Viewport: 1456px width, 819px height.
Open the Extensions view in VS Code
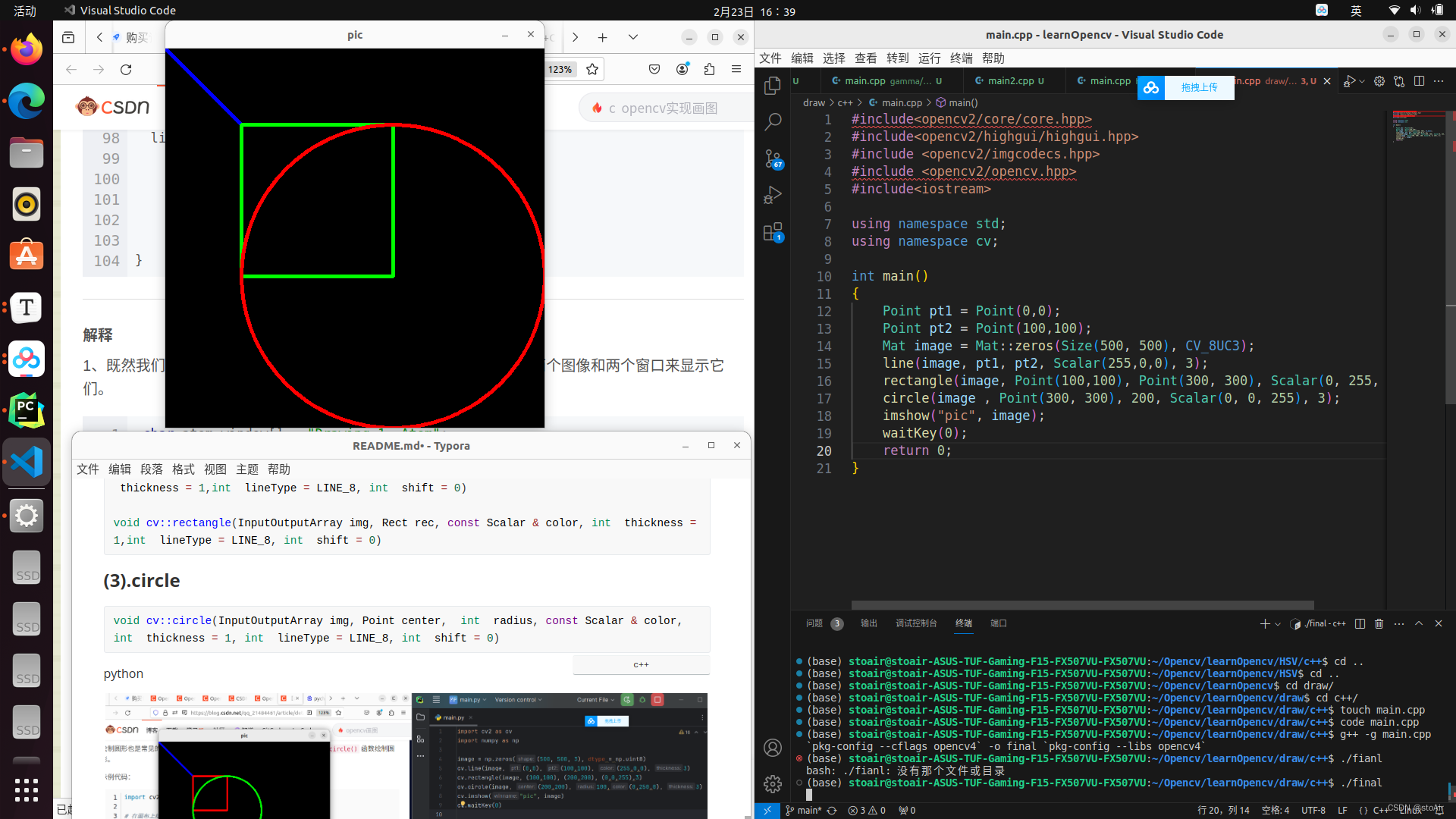point(773,232)
